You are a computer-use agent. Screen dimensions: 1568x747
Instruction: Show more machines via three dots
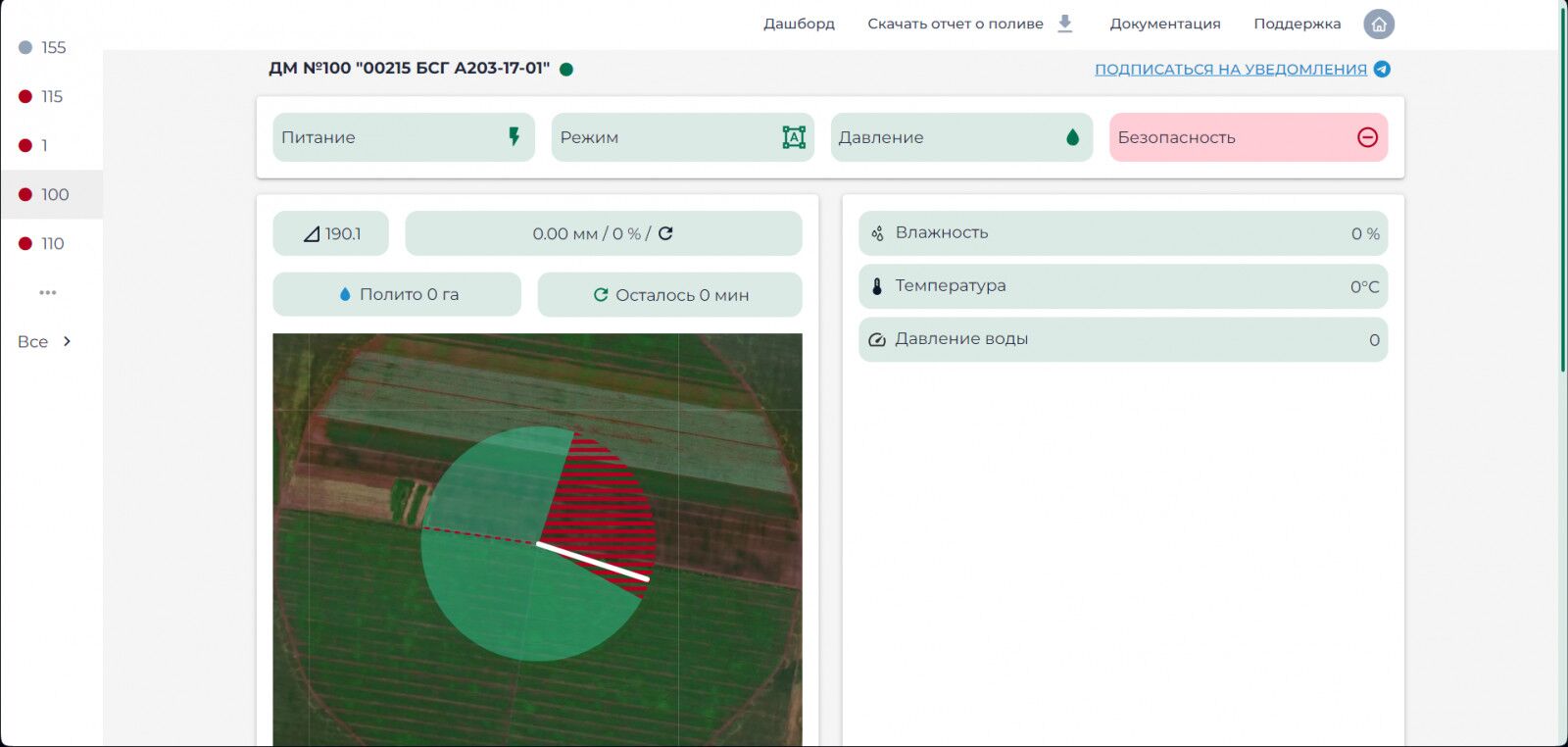click(47, 292)
